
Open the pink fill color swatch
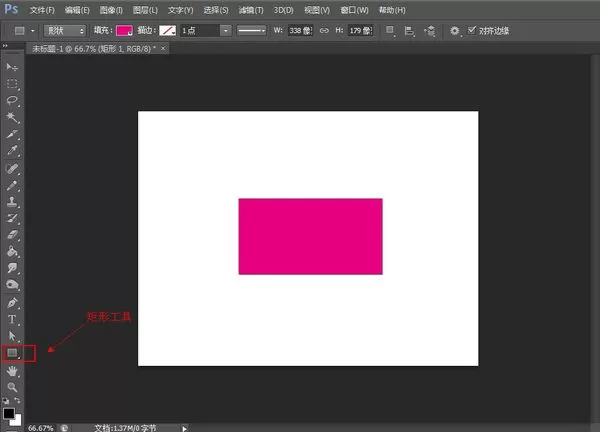pos(124,31)
